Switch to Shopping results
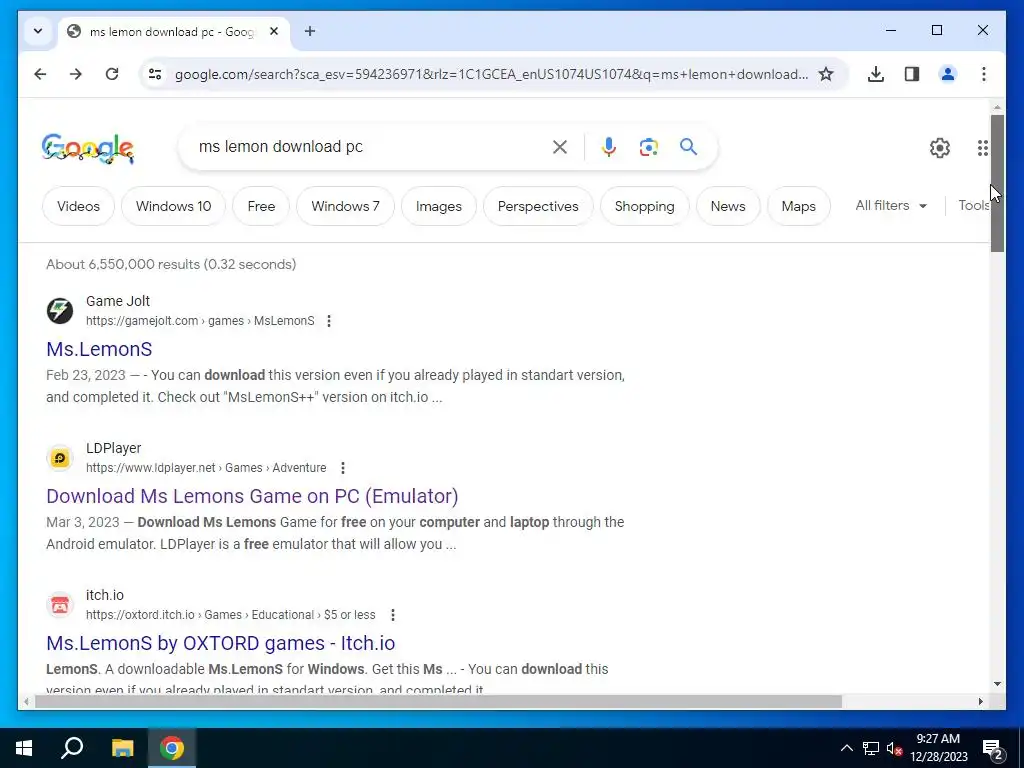This screenshot has height=768, width=1024. (645, 206)
